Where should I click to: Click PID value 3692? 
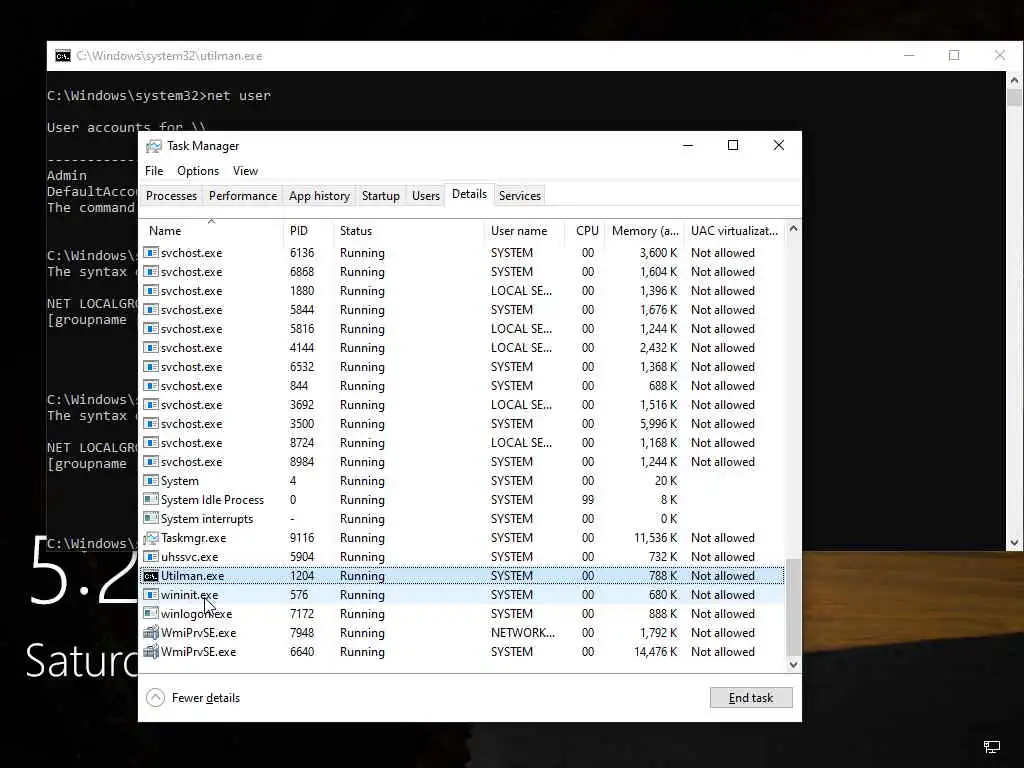click(x=302, y=405)
